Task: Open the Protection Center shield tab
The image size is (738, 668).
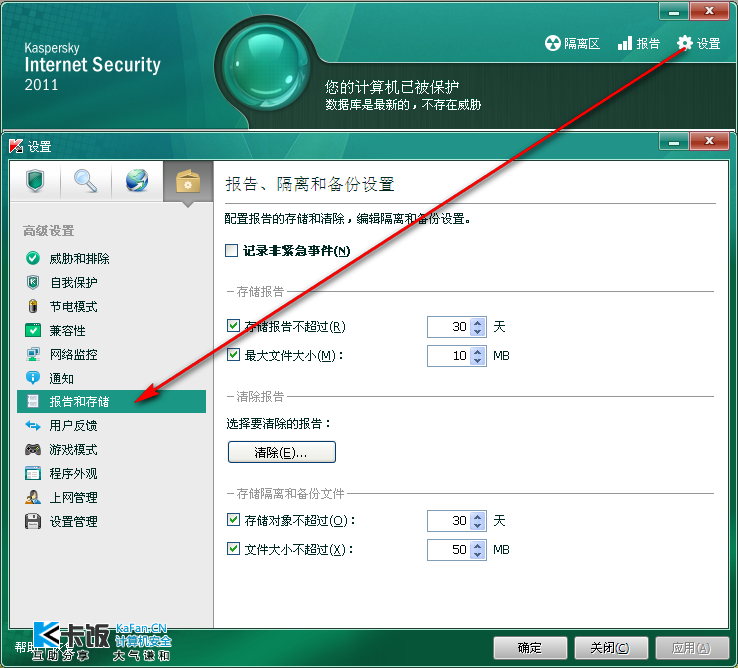Action: [35, 181]
